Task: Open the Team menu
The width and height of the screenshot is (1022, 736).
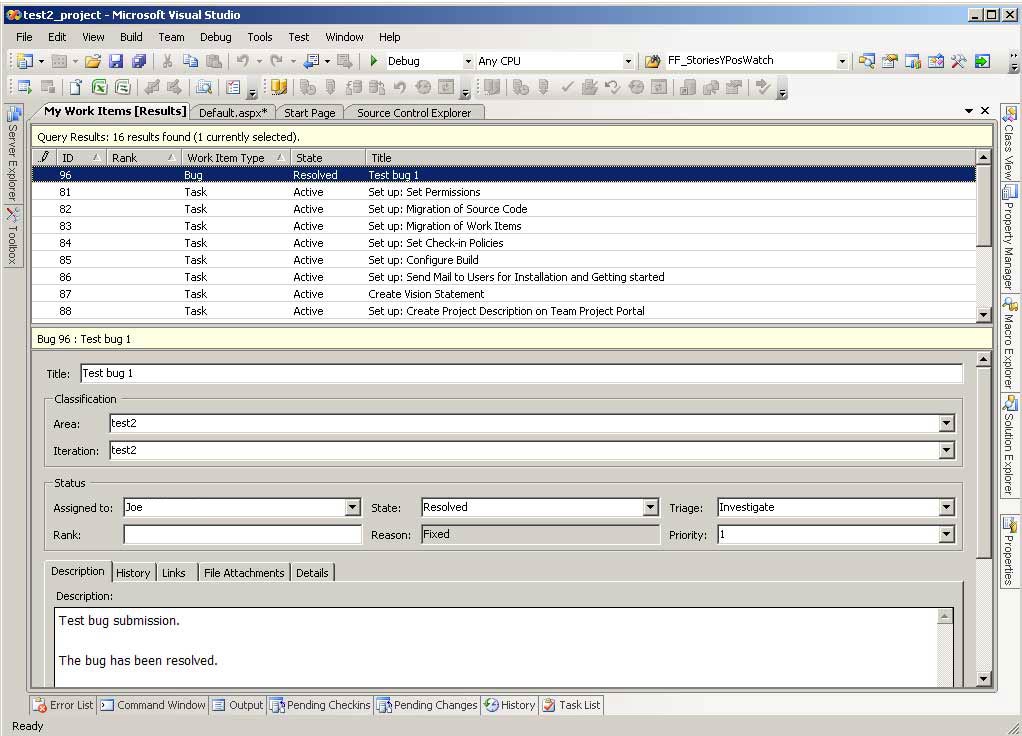Action: click(x=171, y=37)
